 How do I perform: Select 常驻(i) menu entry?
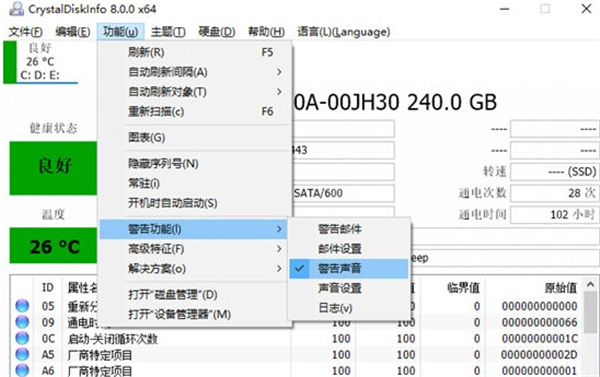(x=194, y=183)
